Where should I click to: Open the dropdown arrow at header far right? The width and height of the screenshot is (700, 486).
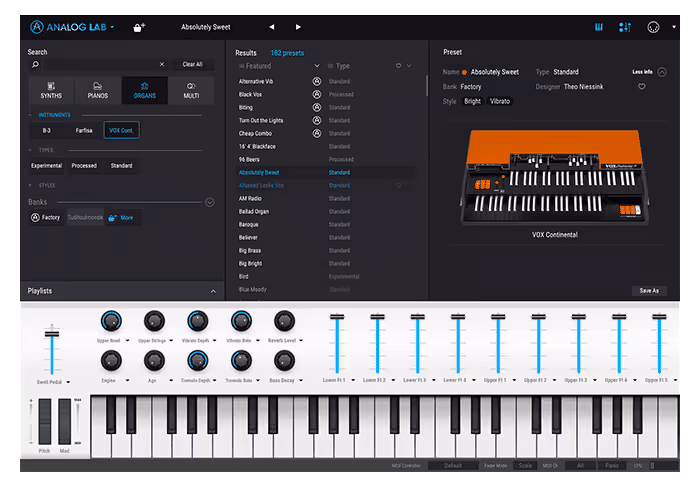674,27
